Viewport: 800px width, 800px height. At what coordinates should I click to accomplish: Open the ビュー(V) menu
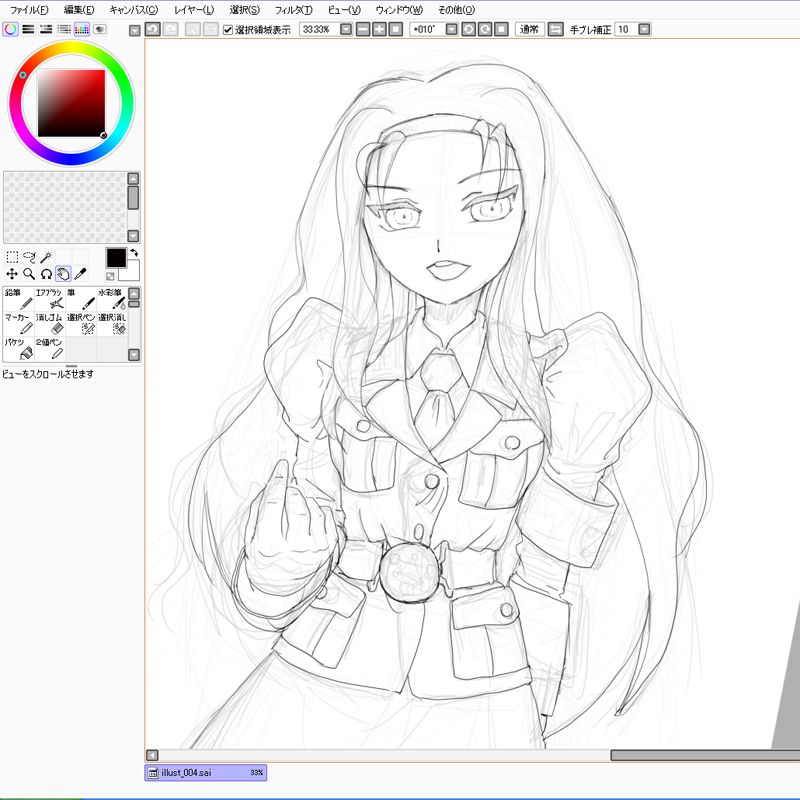coord(344,10)
